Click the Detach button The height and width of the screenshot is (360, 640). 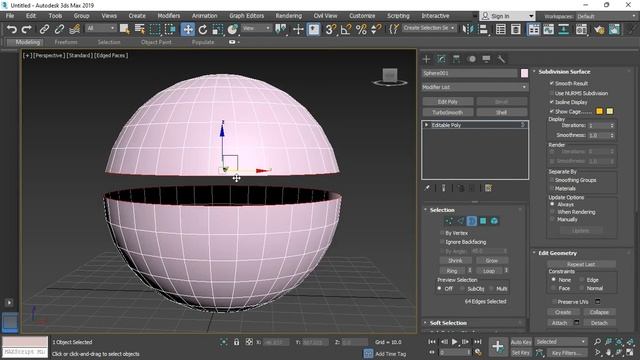599,323
